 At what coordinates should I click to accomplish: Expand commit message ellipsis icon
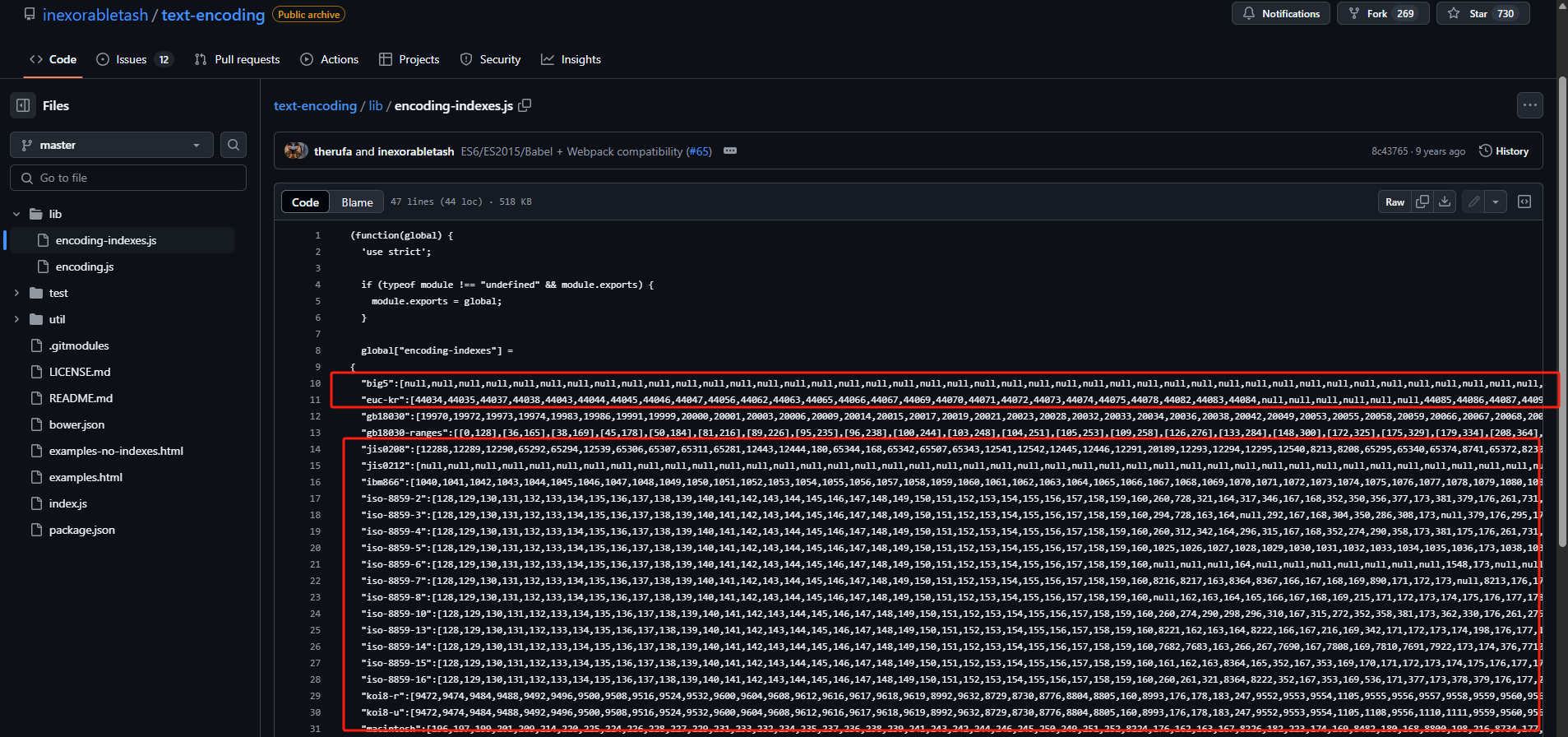pyautogui.click(x=730, y=151)
